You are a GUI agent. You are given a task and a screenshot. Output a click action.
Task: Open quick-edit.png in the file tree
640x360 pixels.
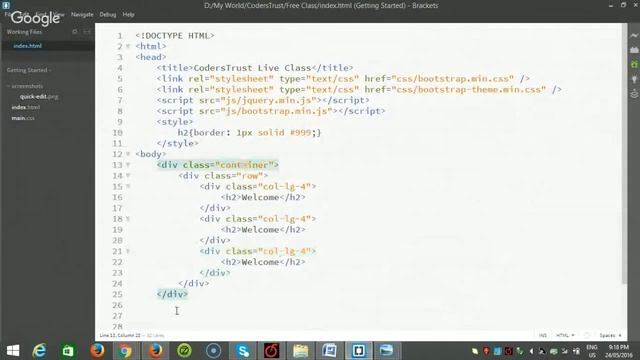tap(39, 97)
